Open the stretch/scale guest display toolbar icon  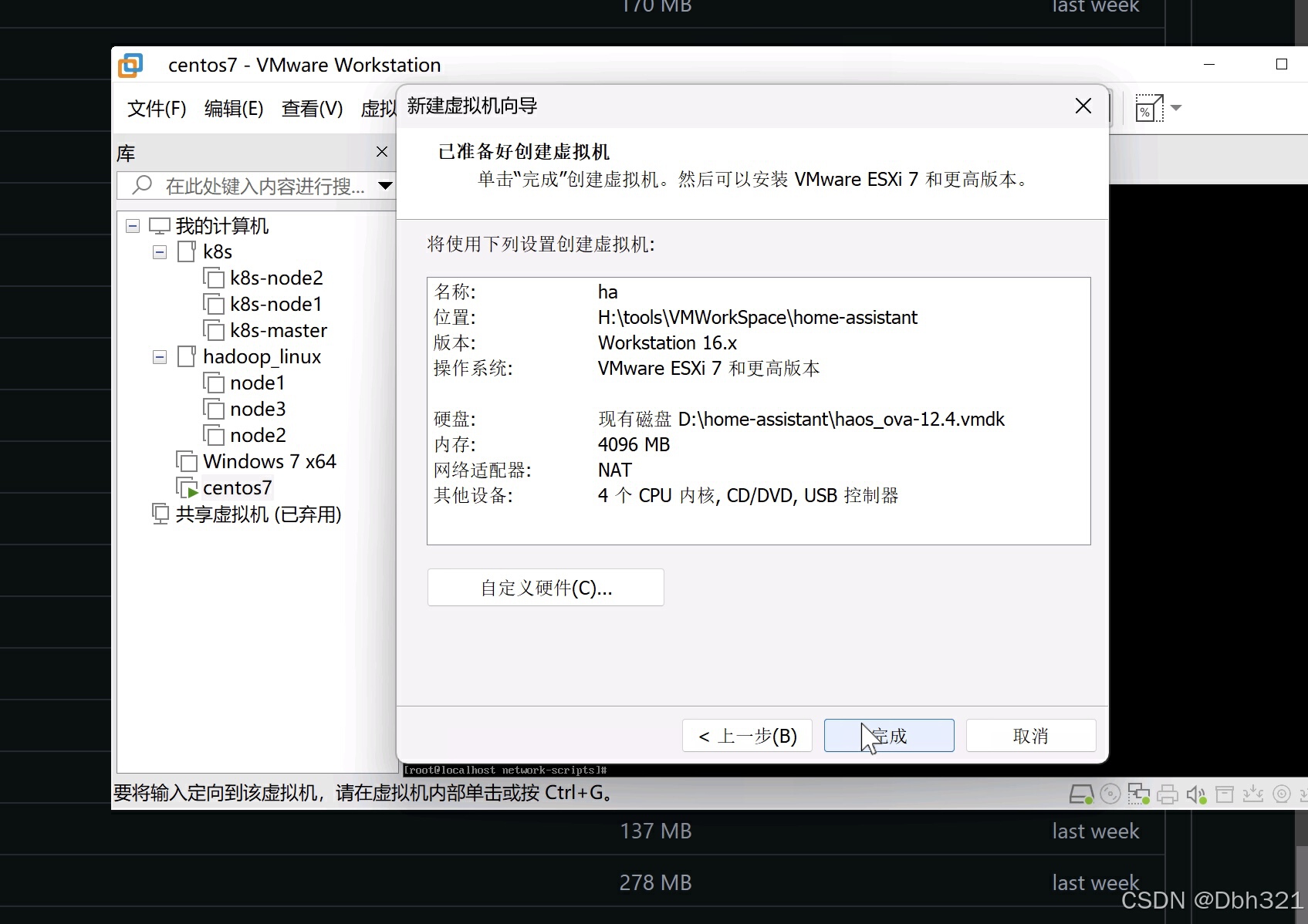click(x=1149, y=109)
